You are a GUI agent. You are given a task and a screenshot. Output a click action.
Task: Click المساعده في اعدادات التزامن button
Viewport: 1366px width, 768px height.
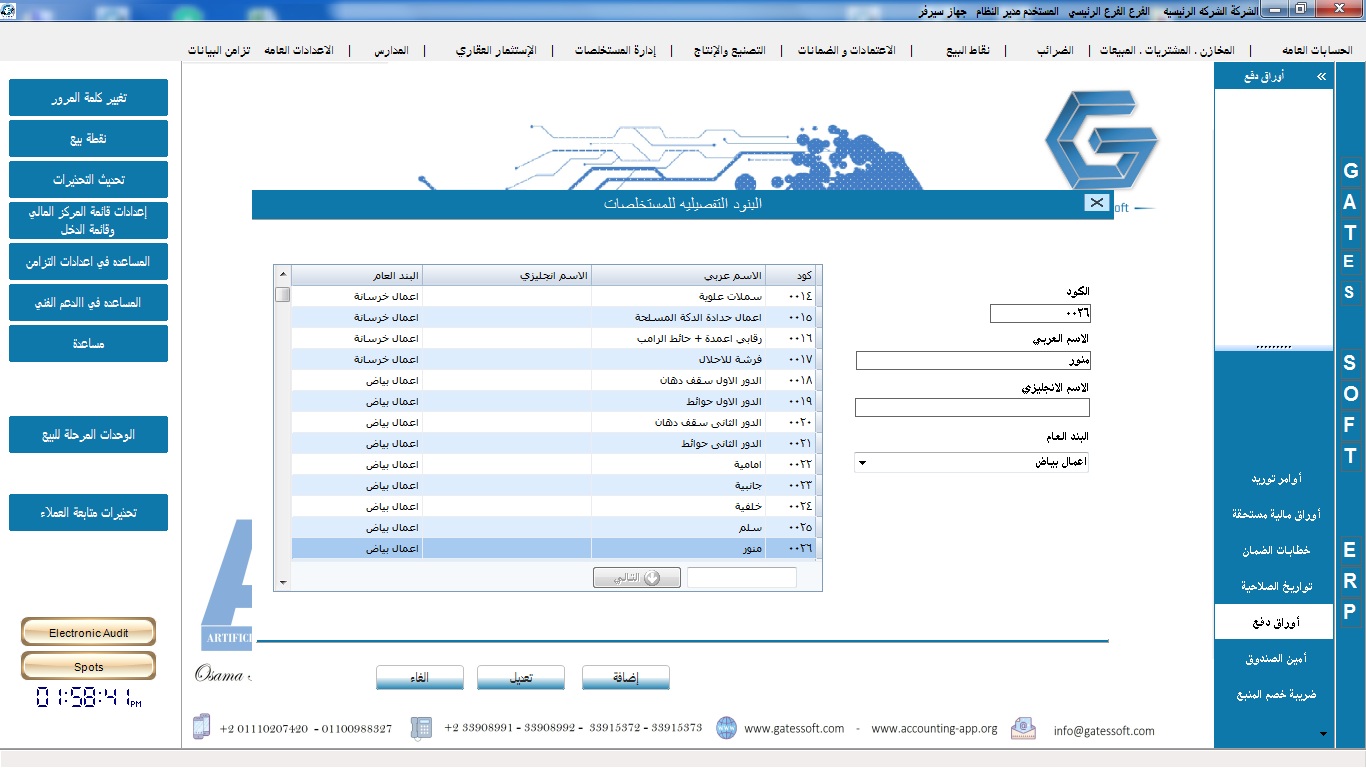pos(88,261)
